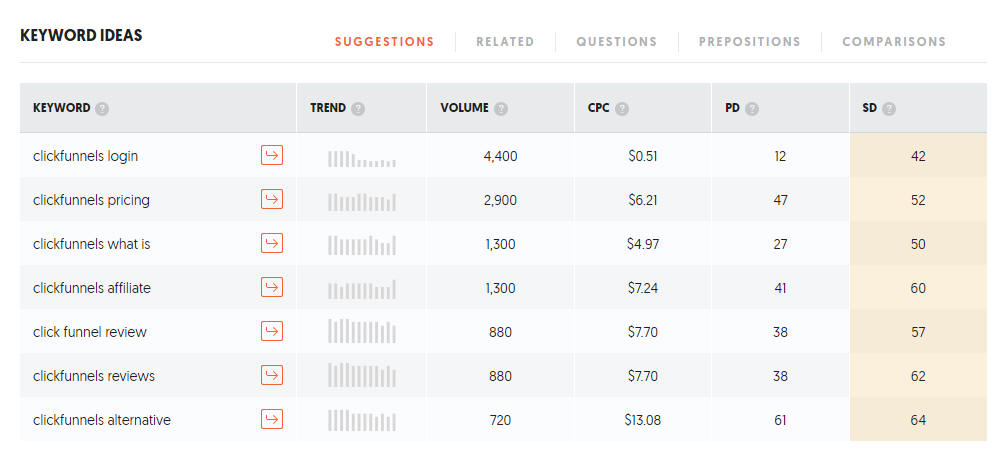
Task: Click help icon next to SD header
Action: point(889,109)
